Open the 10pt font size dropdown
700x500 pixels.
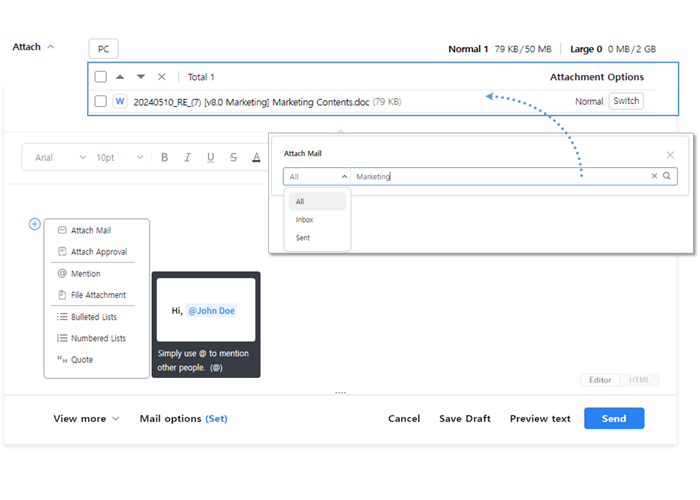[119, 158]
